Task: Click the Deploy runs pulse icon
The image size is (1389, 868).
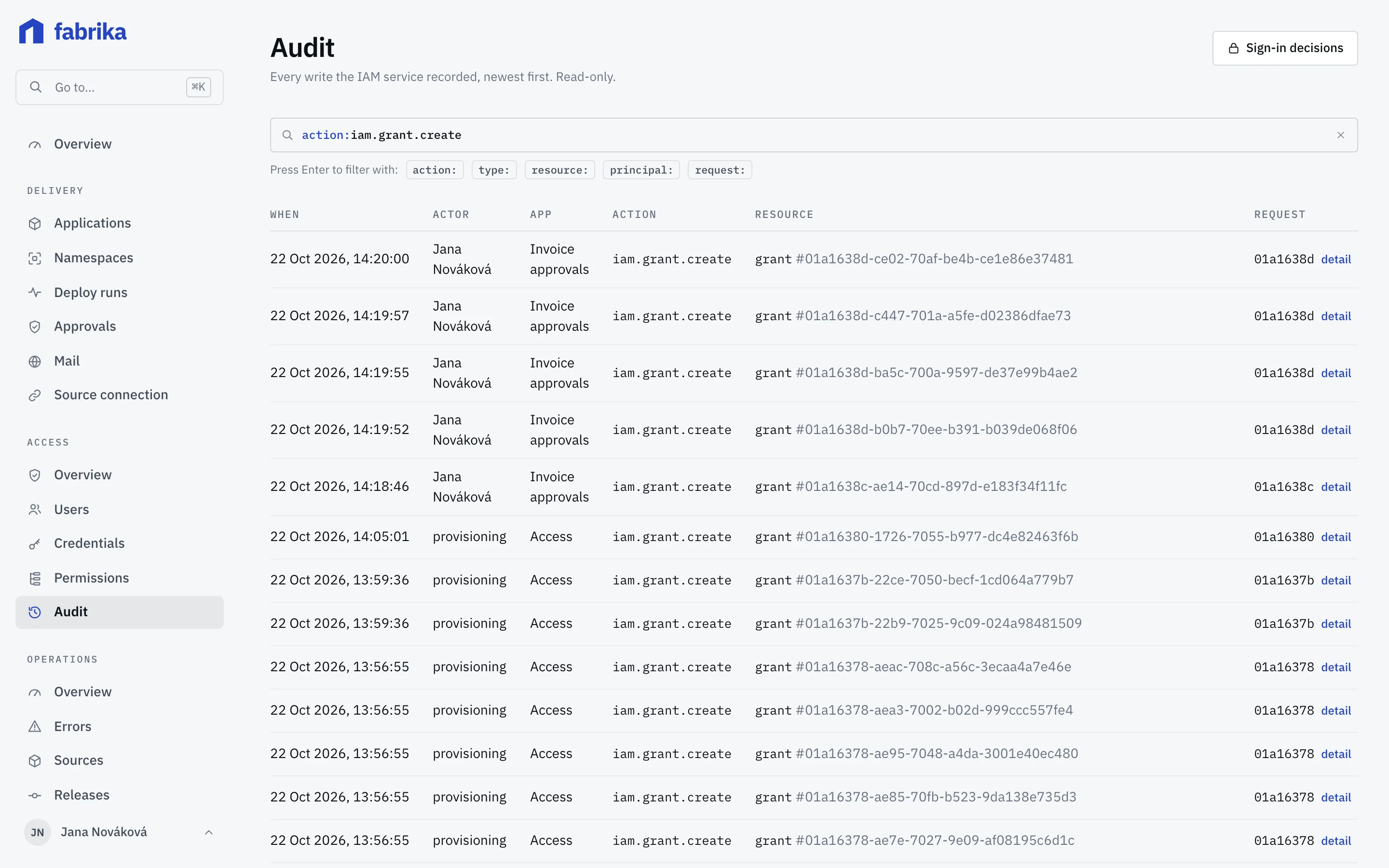Action: point(35,292)
